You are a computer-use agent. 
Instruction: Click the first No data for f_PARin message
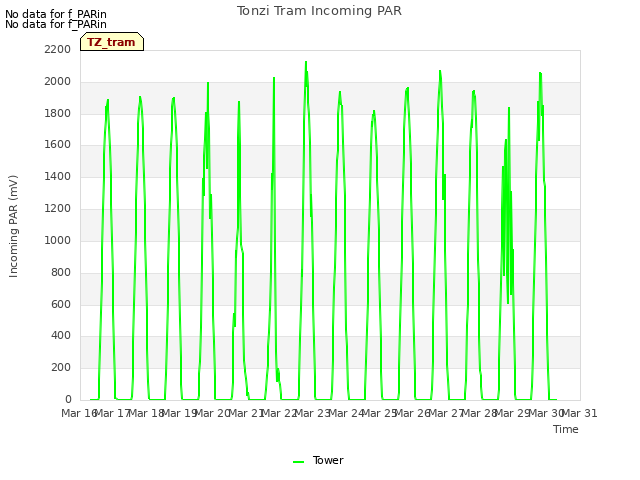(x=56, y=14)
